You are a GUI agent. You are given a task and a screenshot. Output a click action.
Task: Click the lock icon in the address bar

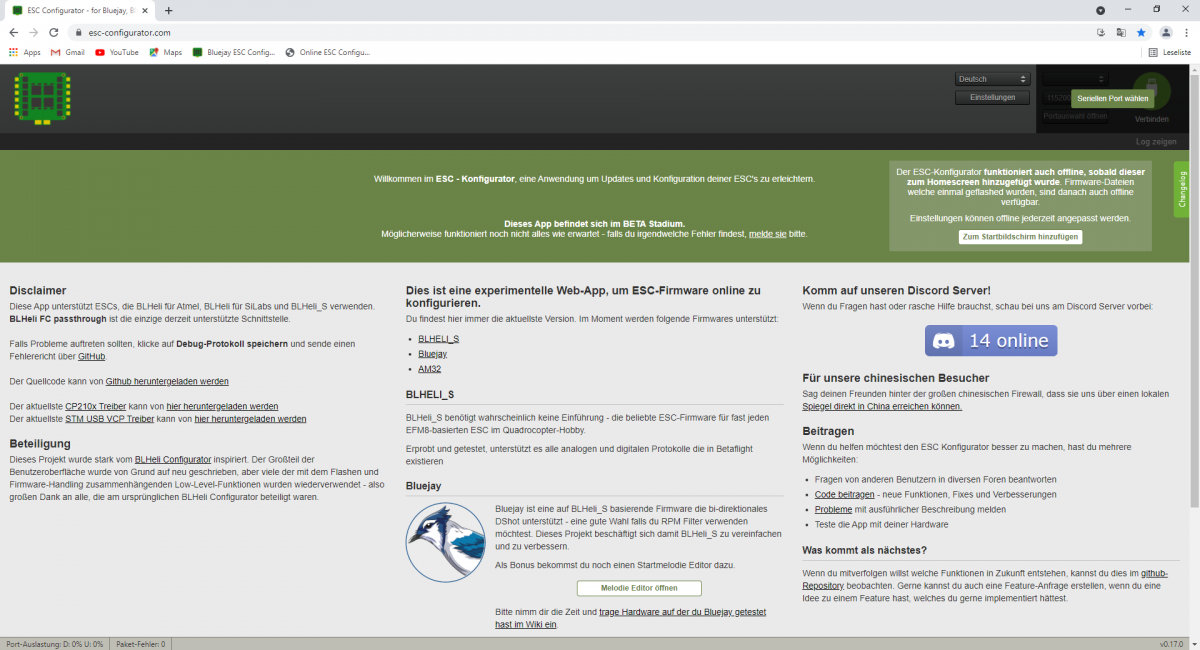click(x=78, y=32)
